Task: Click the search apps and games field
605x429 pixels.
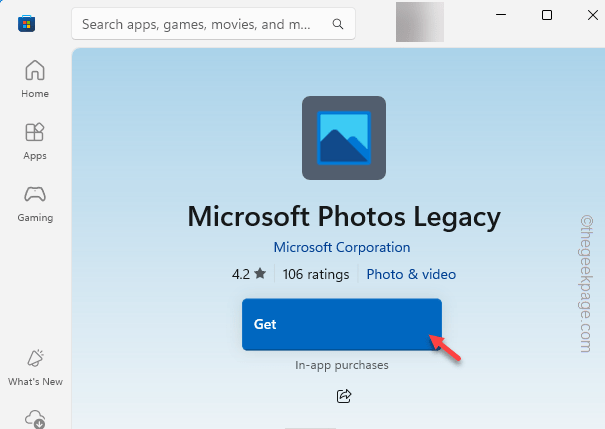Action: (x=213, y=24)
